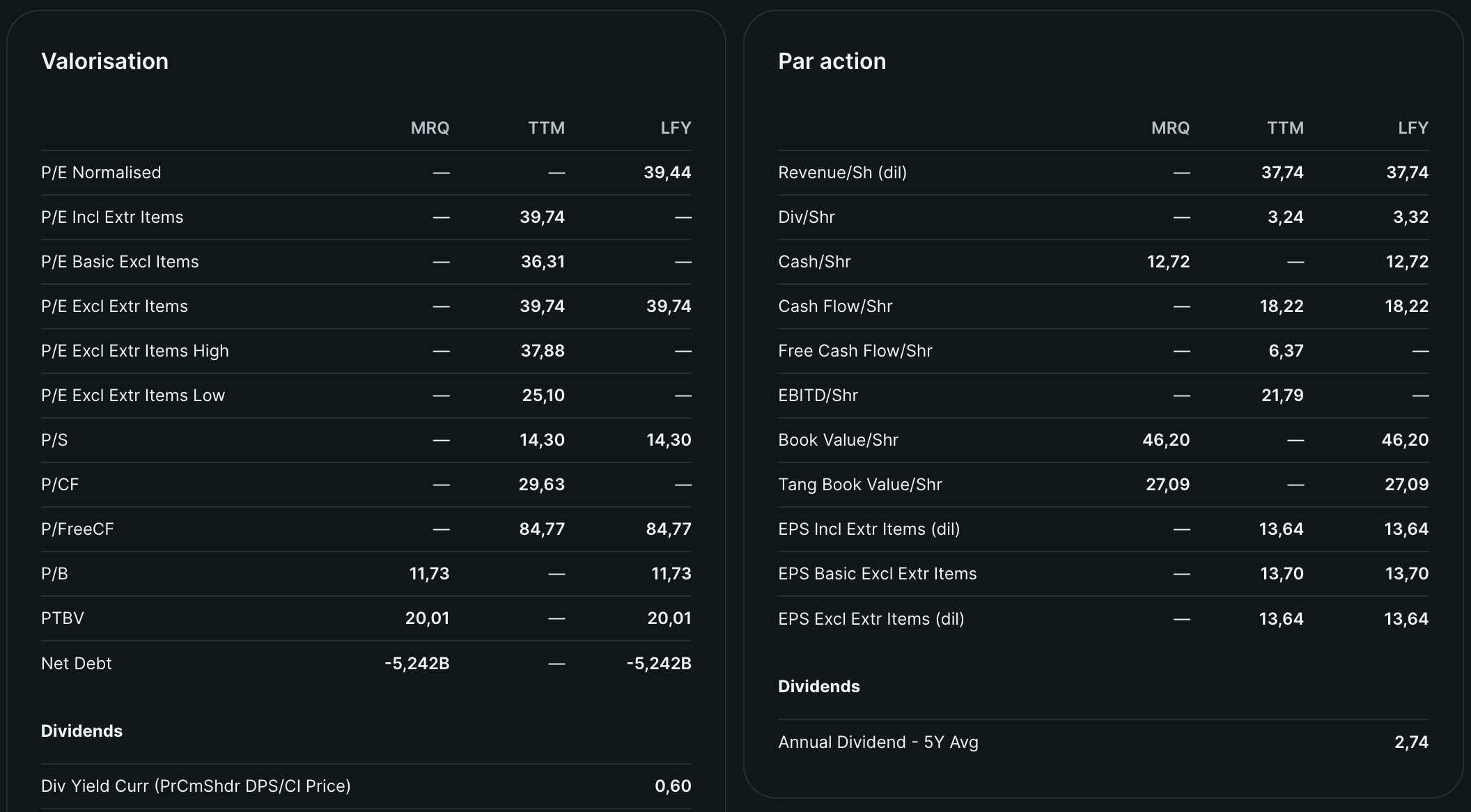Click the Valorisation panel heading

point(104,61)
